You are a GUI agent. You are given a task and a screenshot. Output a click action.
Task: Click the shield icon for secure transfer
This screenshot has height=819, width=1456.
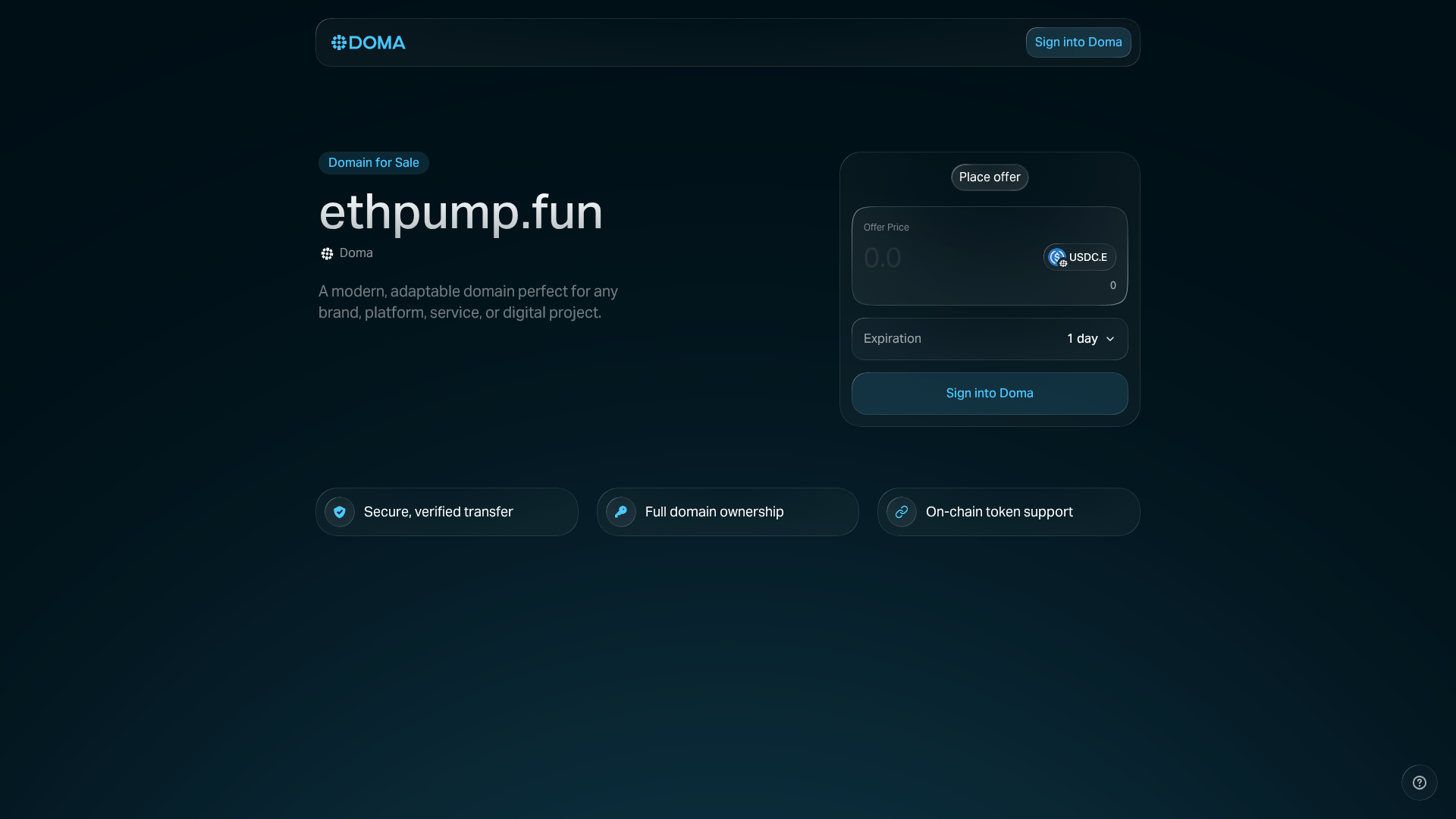coord(339,512)
